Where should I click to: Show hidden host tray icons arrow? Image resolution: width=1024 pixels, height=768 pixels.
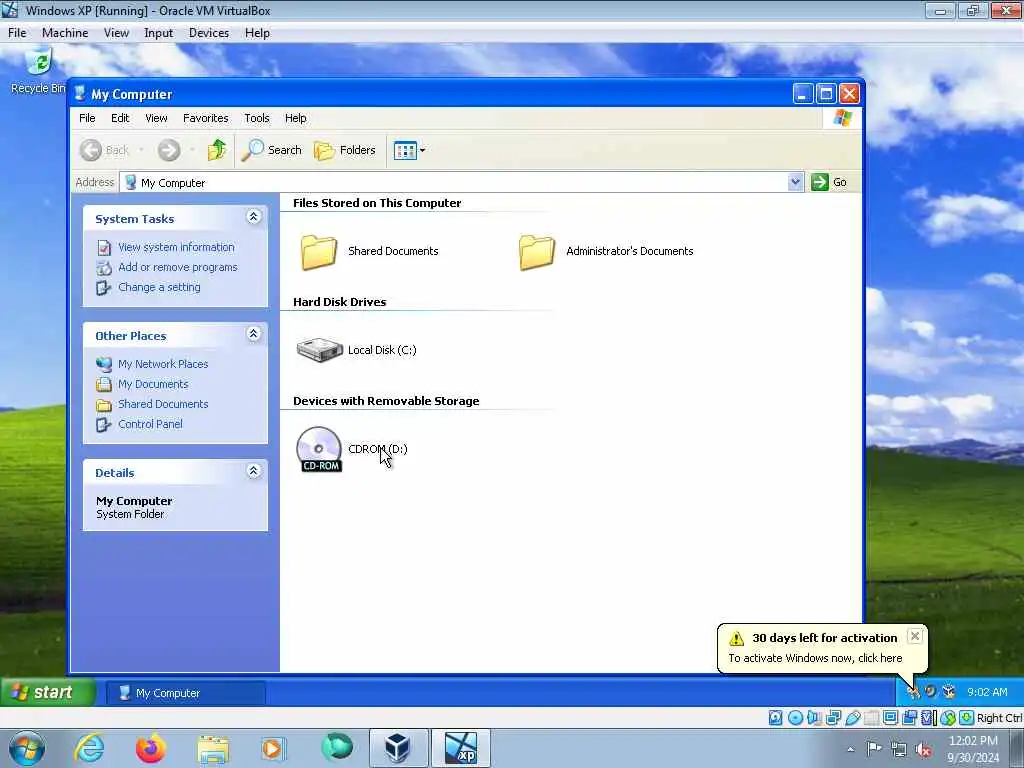[x=850, y=749]
